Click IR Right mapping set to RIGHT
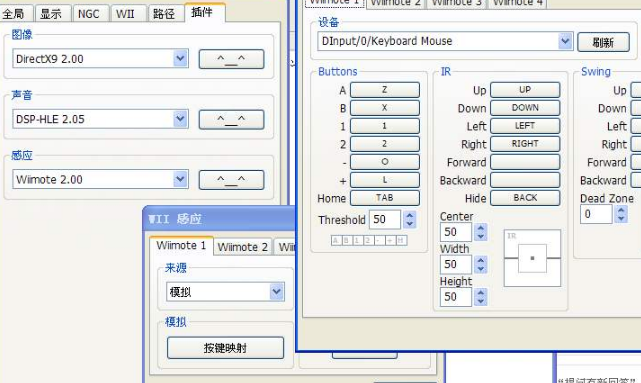The height and width of the screenshot is (383, 641). (x=525, y=144)
